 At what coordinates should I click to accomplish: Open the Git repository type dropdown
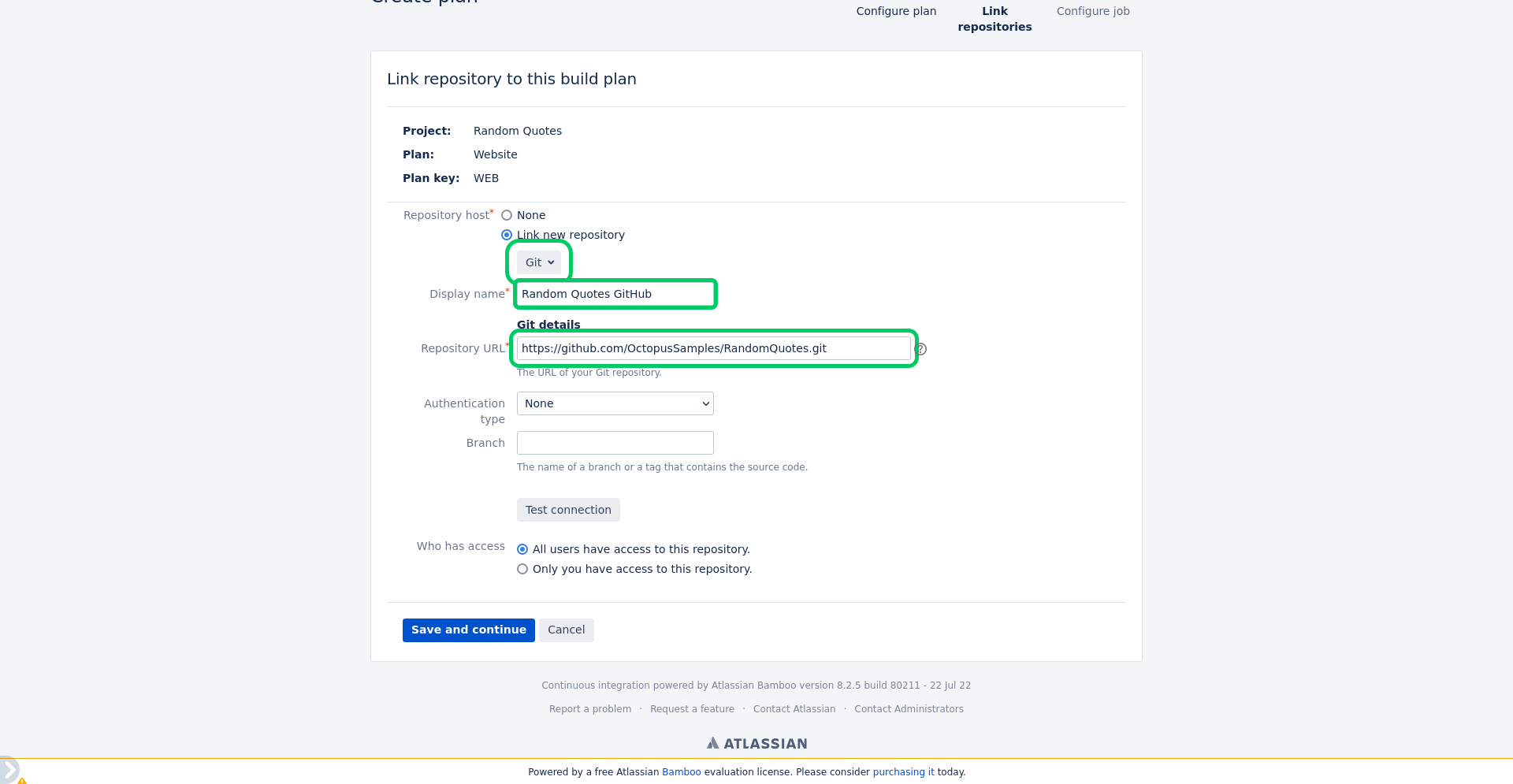[x=539, y=262]
